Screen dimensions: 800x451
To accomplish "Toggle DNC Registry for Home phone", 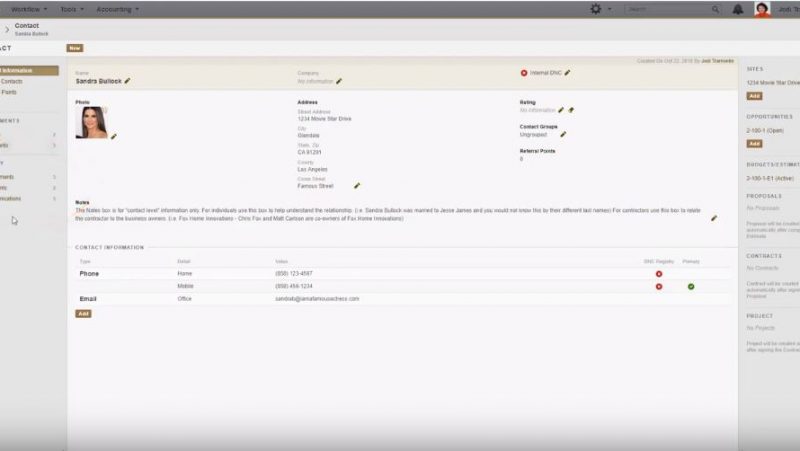I will 658,273.
